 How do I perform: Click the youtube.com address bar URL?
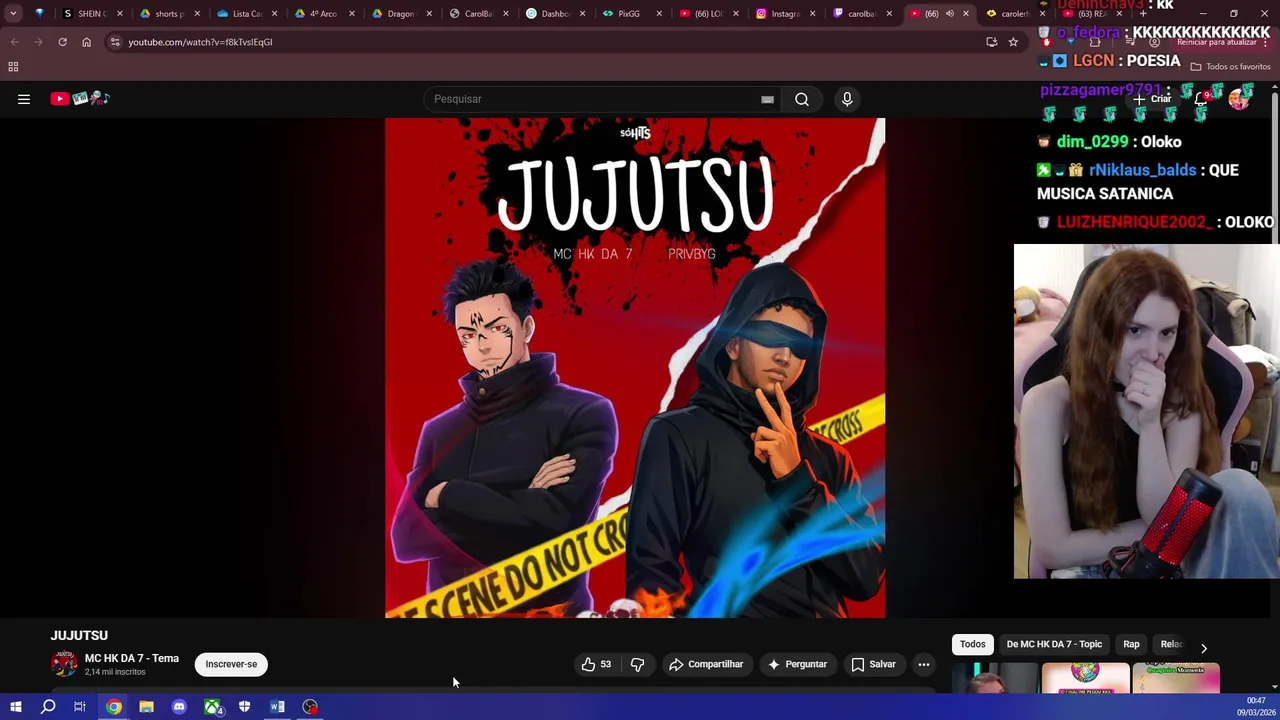coord(200,42)
